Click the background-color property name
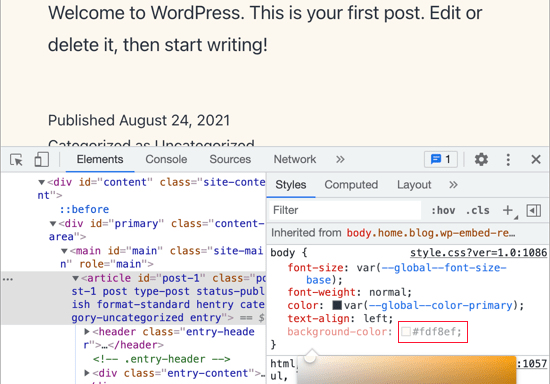This screenshot has width=550, height=384. pos(337,331)
